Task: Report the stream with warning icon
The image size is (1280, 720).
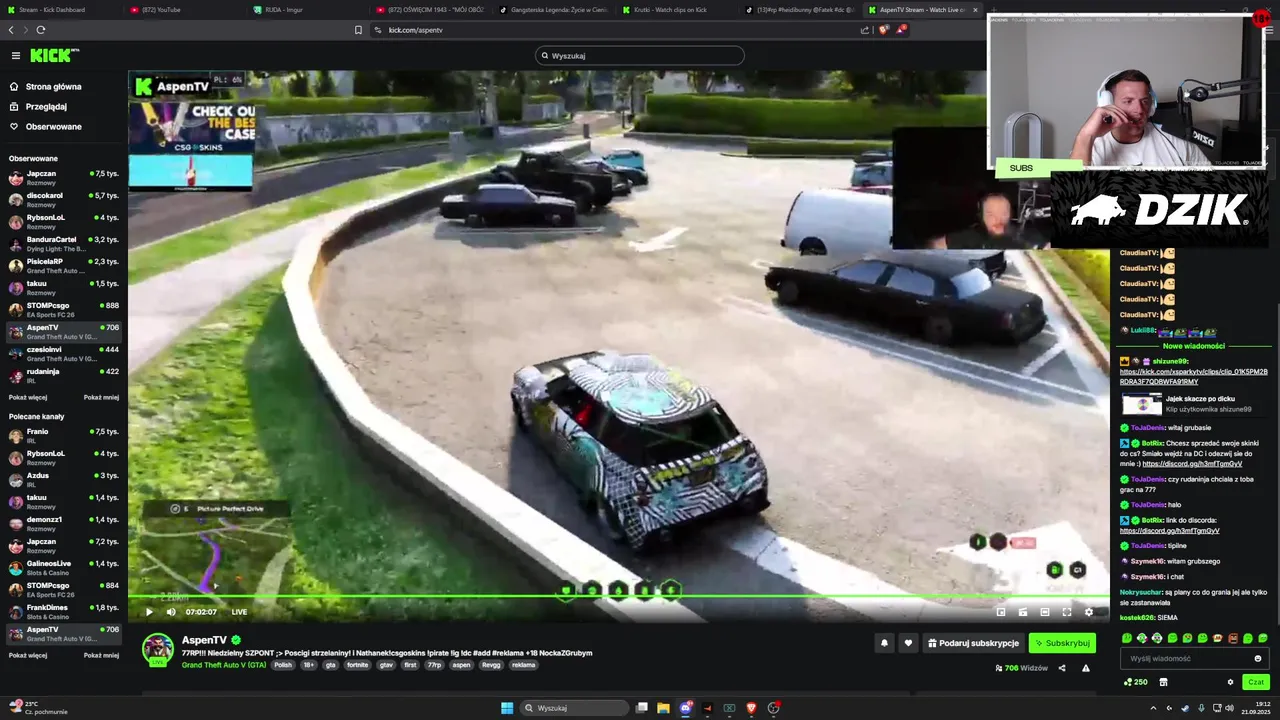Action: (x=1085, y=668)
